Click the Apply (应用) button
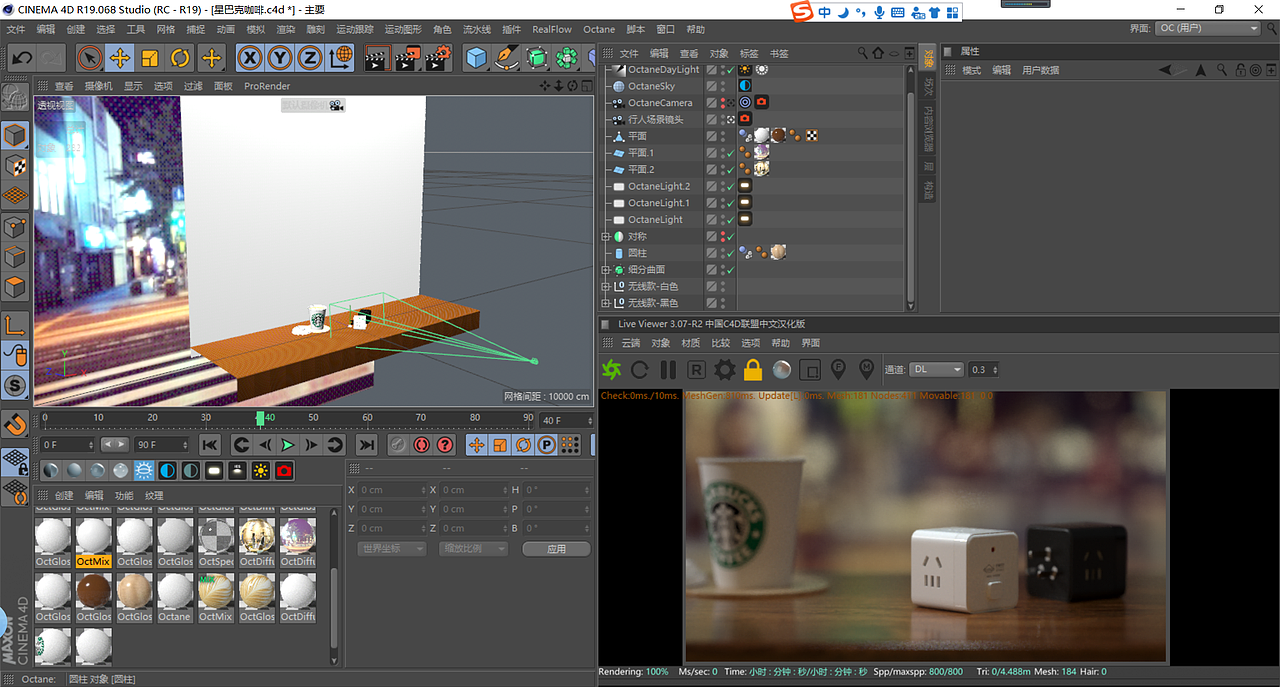Image resolution: width=1280 pixels, height=687 pixels. pos(556,549)
